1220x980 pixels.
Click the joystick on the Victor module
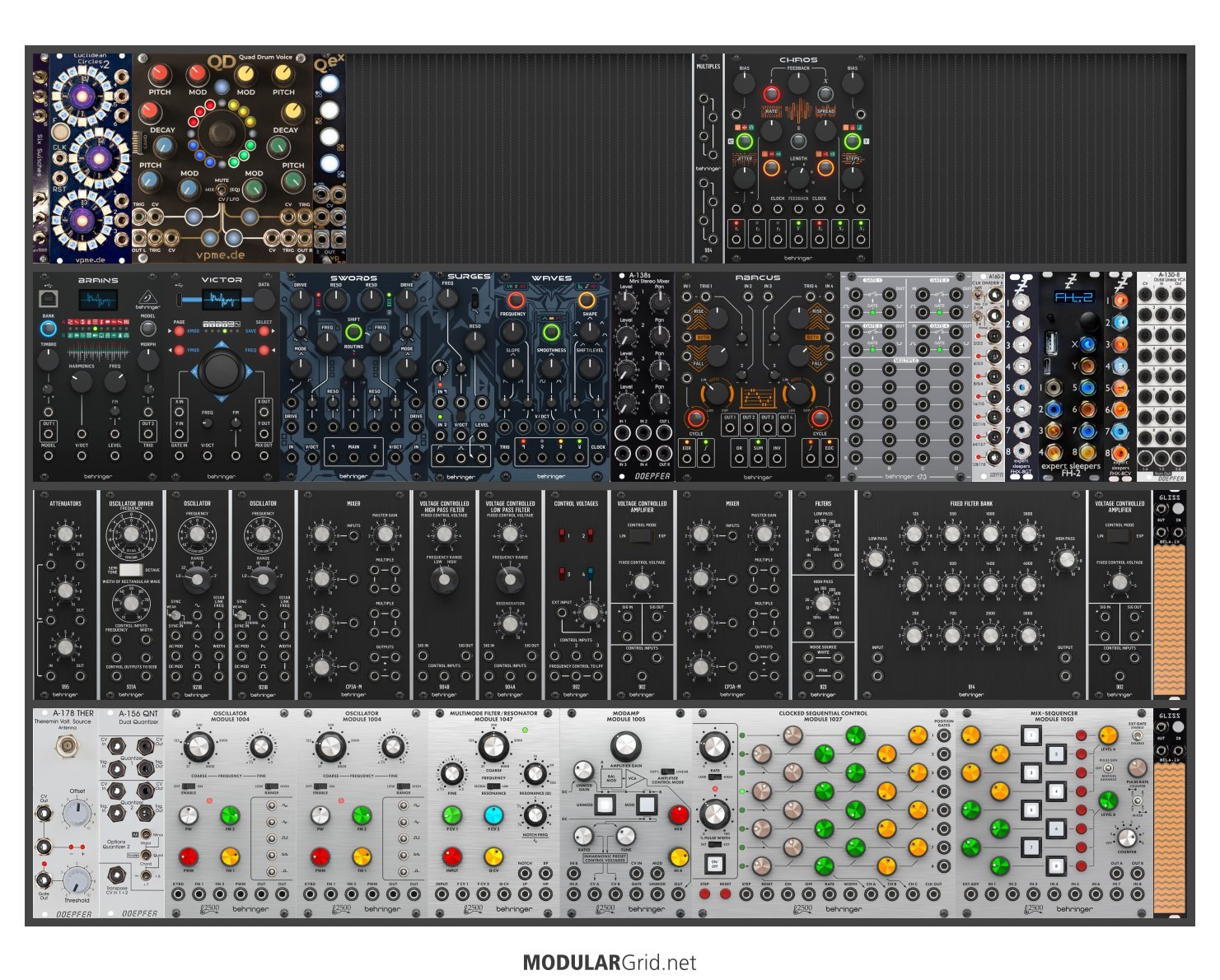[x=221, y=371]
